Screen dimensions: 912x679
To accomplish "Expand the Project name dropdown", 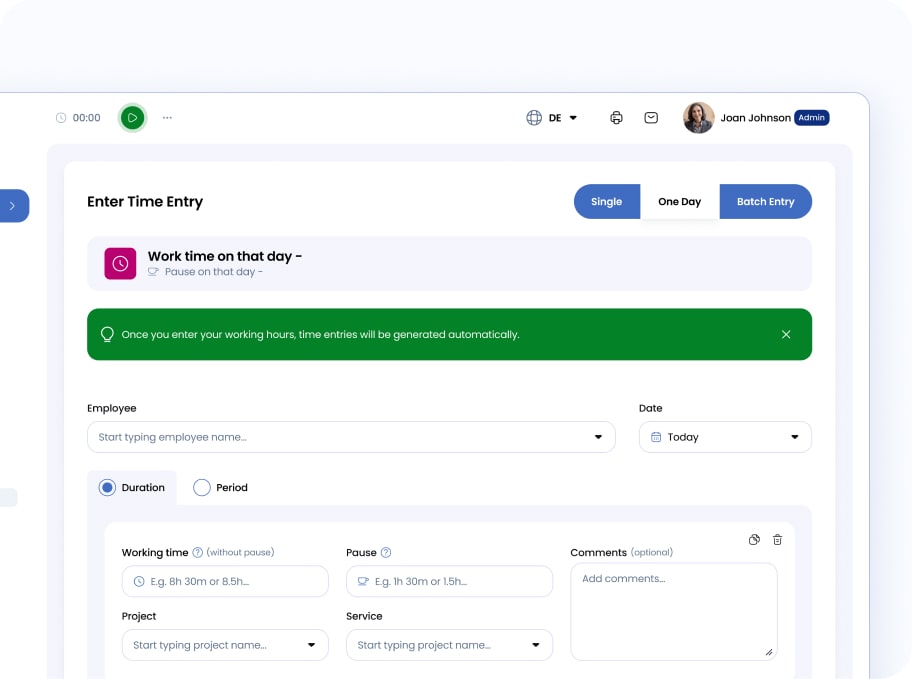I will 225,645.
